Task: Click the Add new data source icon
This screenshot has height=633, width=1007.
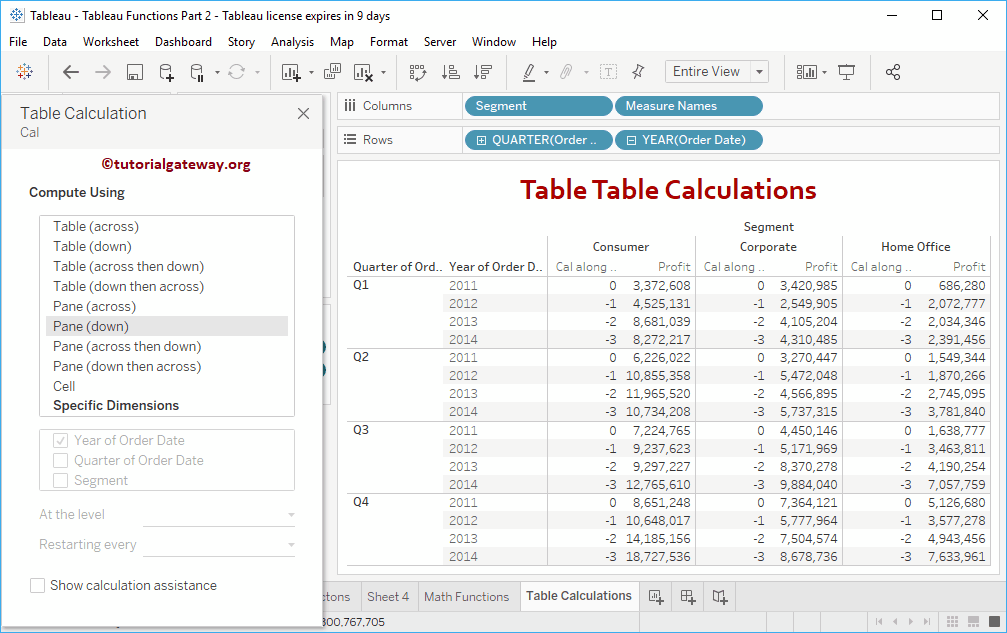Action: (x=166, y=72)
